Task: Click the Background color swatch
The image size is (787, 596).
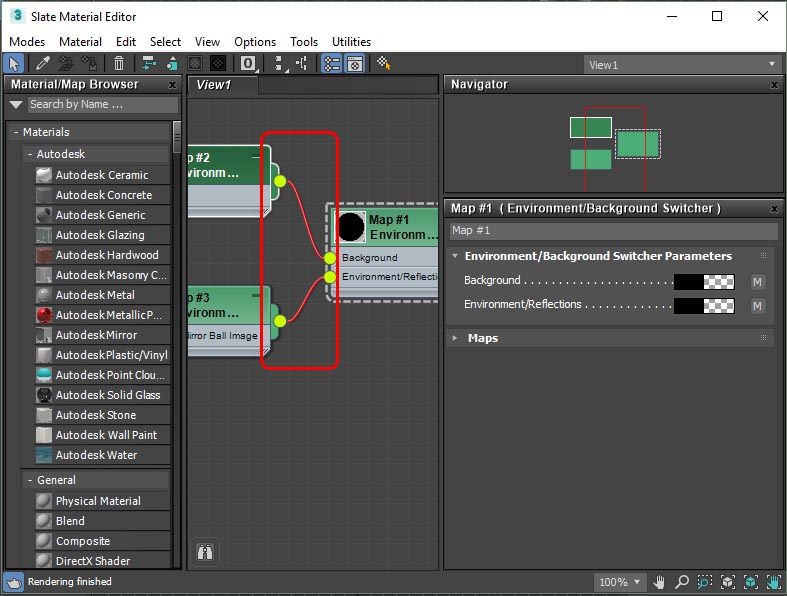Action: pos(704,282)
